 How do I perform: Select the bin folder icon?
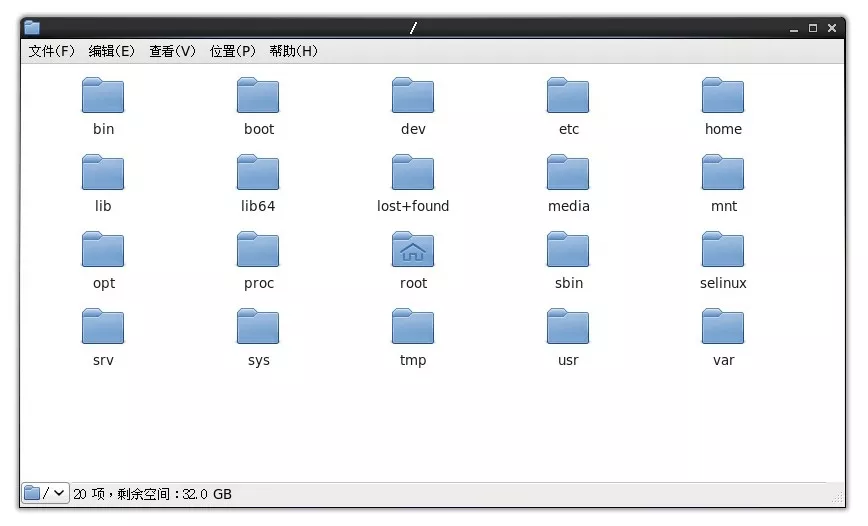(x=103, y=95)
